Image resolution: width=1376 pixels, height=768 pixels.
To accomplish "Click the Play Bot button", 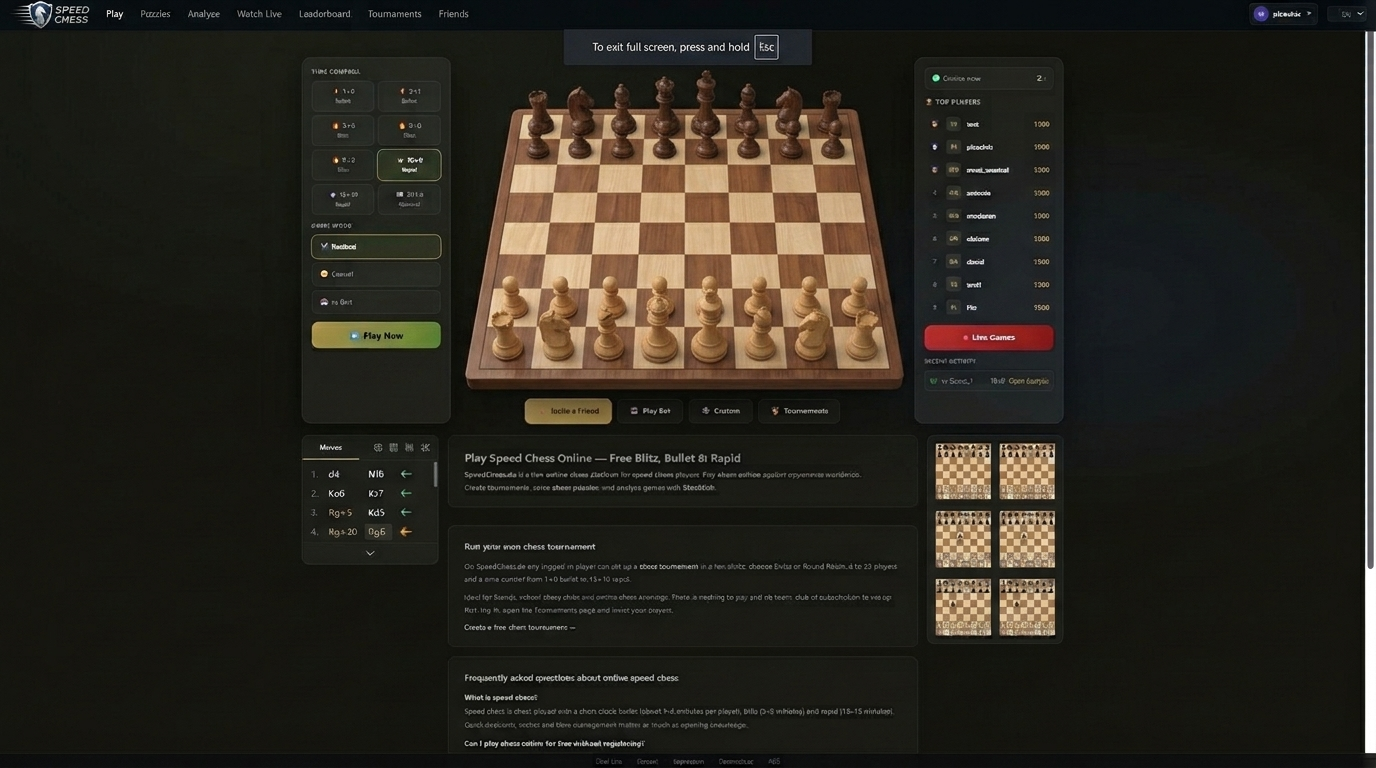I will pos(650,411).
